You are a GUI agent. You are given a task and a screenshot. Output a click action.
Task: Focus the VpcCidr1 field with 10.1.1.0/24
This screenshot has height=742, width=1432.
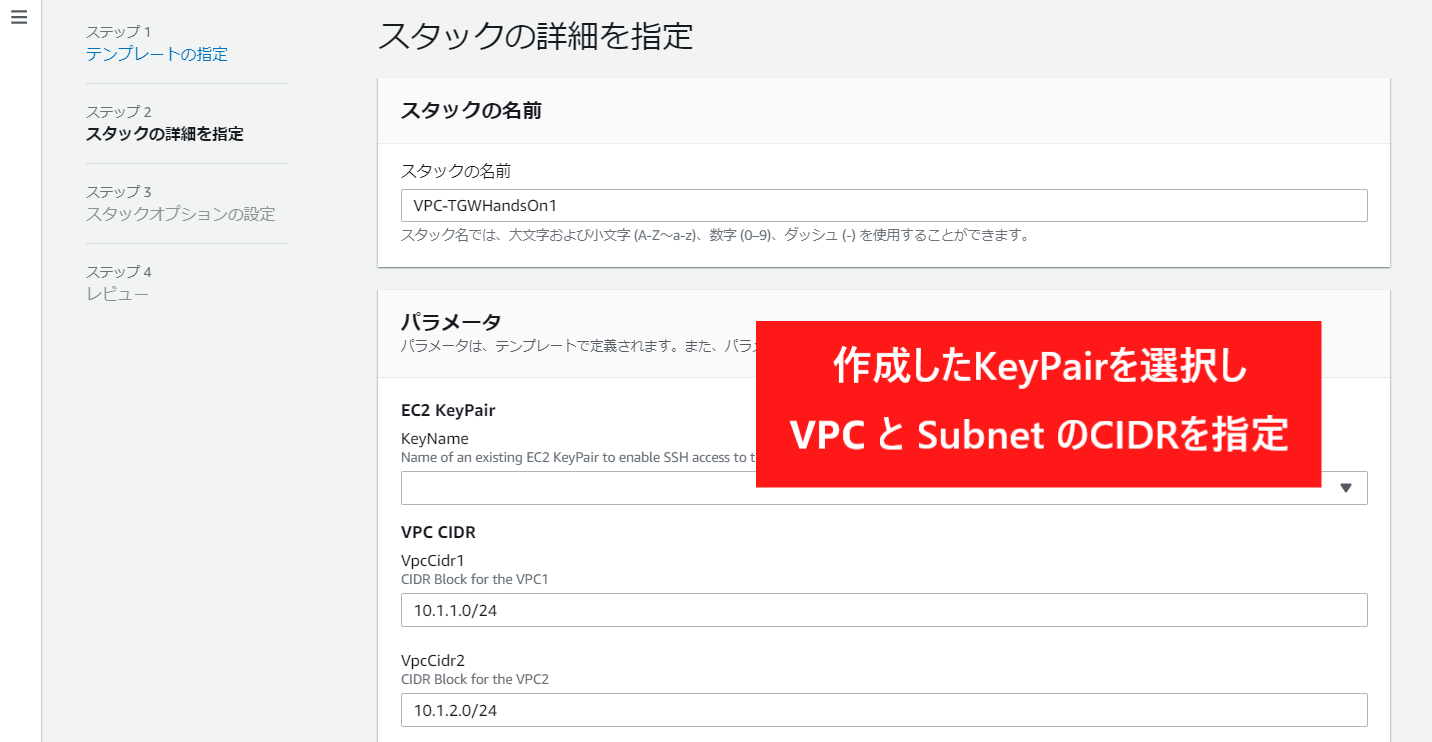883,610
